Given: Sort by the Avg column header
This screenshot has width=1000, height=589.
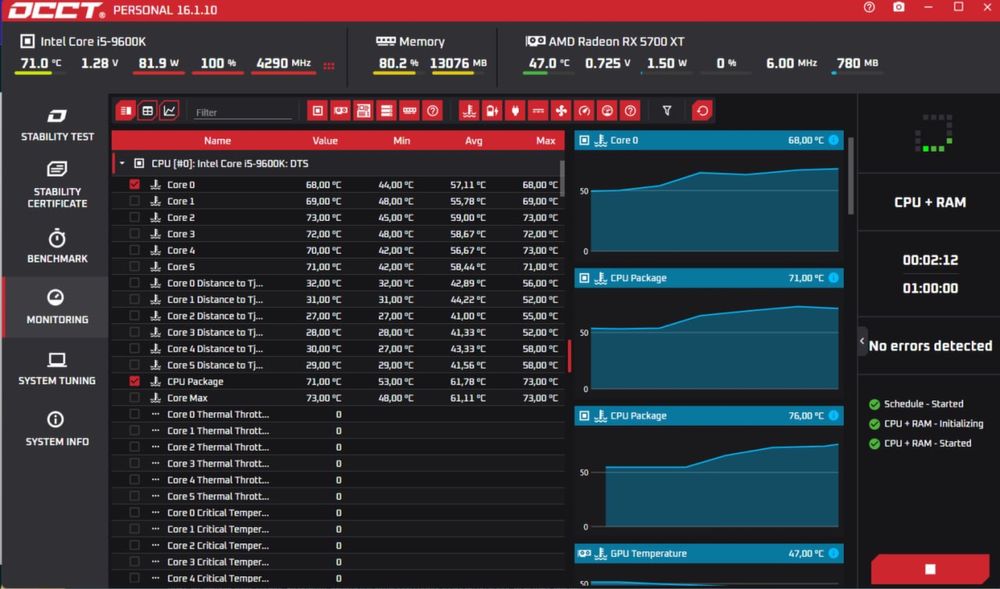Looking at the screenshot, I should tap(474, 141).
